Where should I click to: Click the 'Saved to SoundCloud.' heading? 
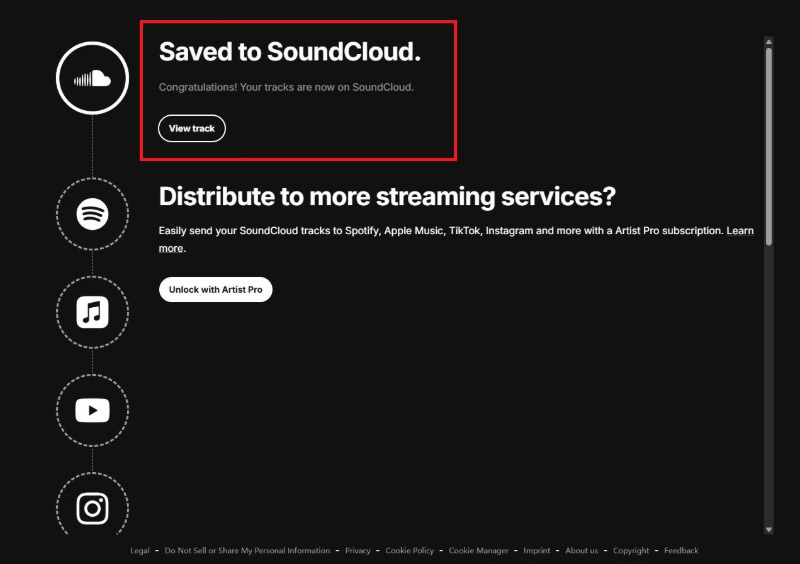(290, 52)
